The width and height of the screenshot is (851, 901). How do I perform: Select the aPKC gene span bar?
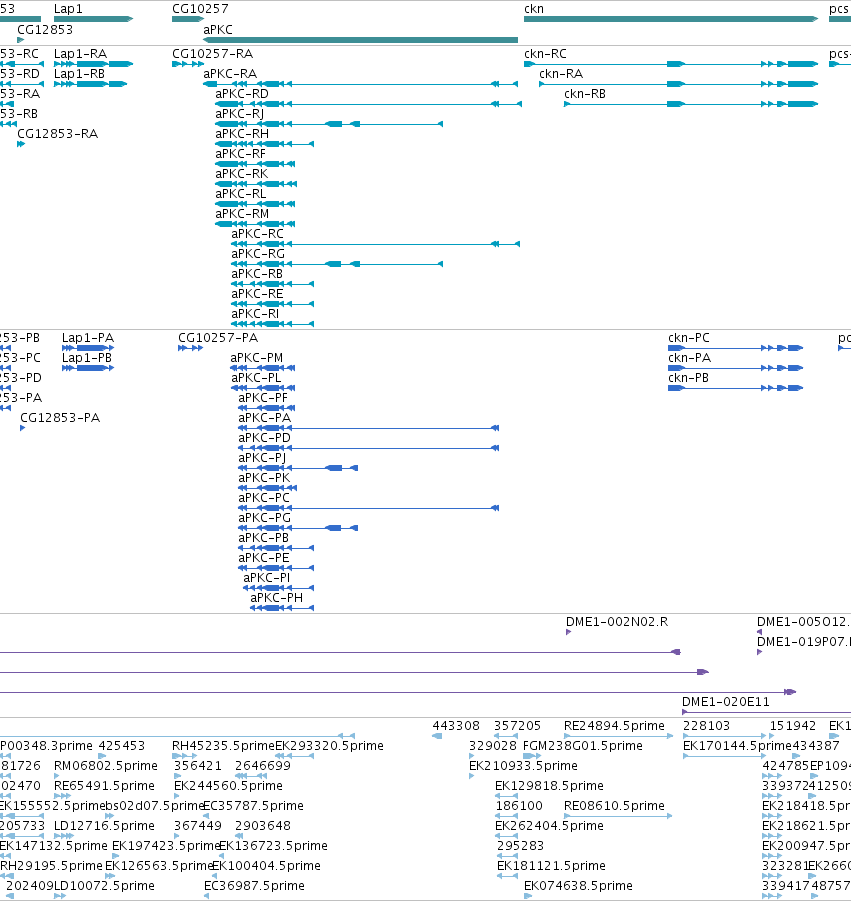[x=361, y=40]
